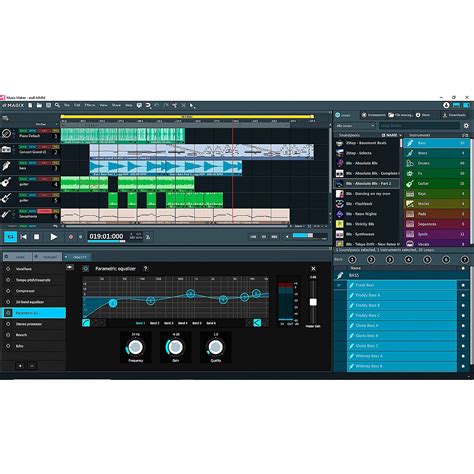Click the Concert Grand track instrument icon

[6, 149]
